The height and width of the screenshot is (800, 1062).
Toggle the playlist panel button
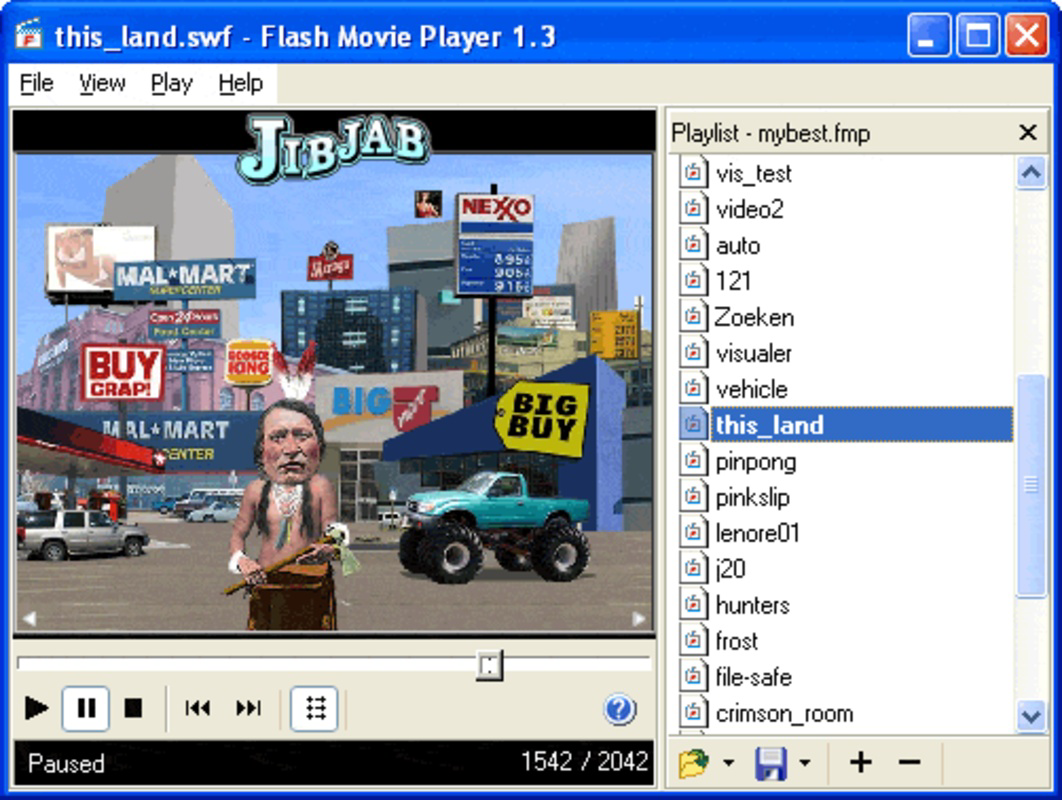pos(314,709)
